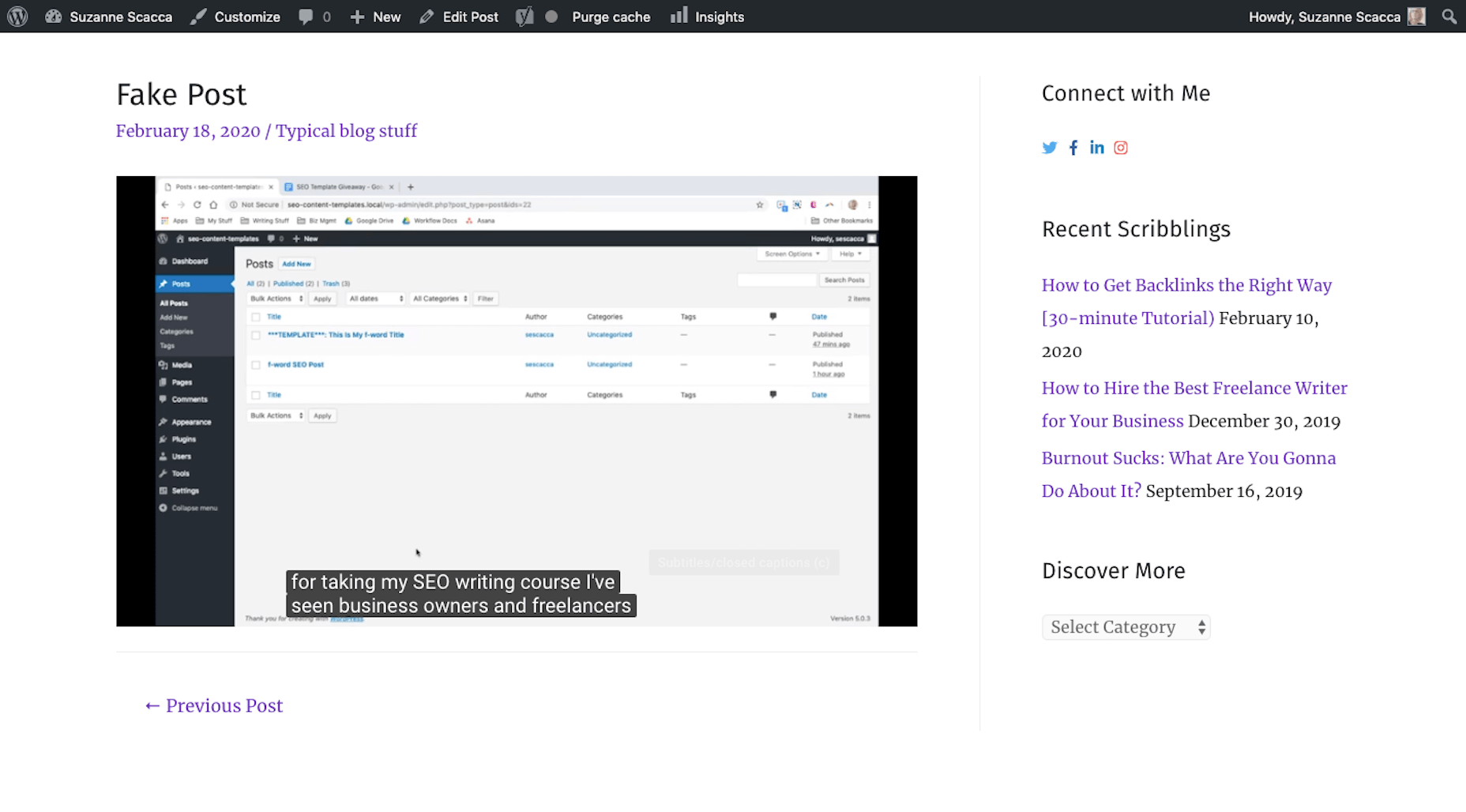Open Customize in admin bar

click(x=235, y=17)
